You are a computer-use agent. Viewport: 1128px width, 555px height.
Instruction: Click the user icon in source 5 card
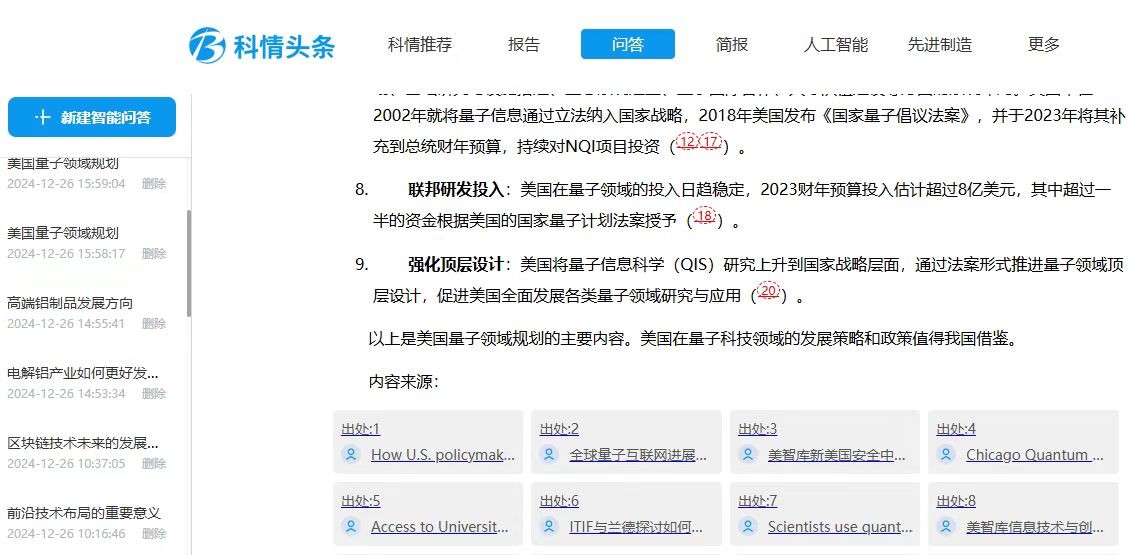(x=351, y=526)
